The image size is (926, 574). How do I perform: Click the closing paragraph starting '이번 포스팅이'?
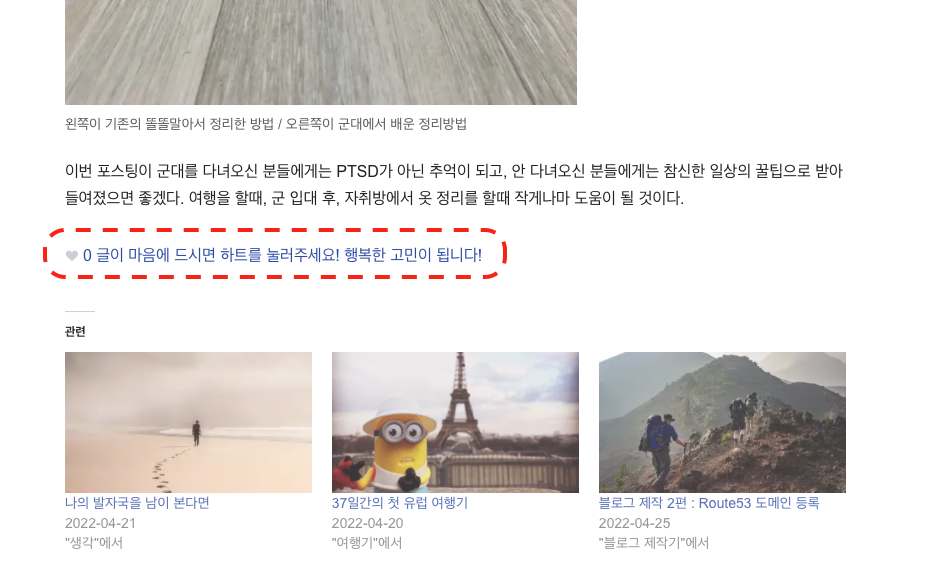[x=454, y=184]
